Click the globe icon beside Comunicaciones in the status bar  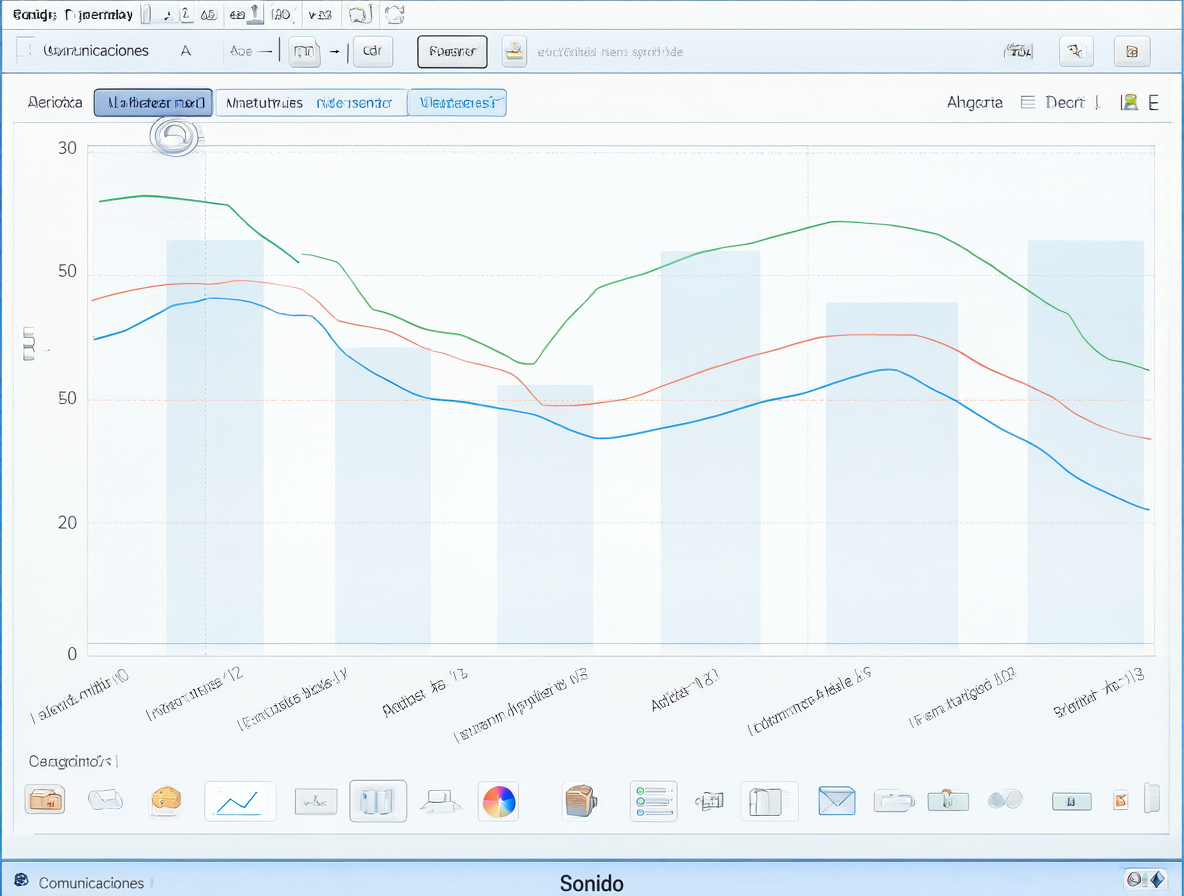pyautogui.click(x=21, y=880)
